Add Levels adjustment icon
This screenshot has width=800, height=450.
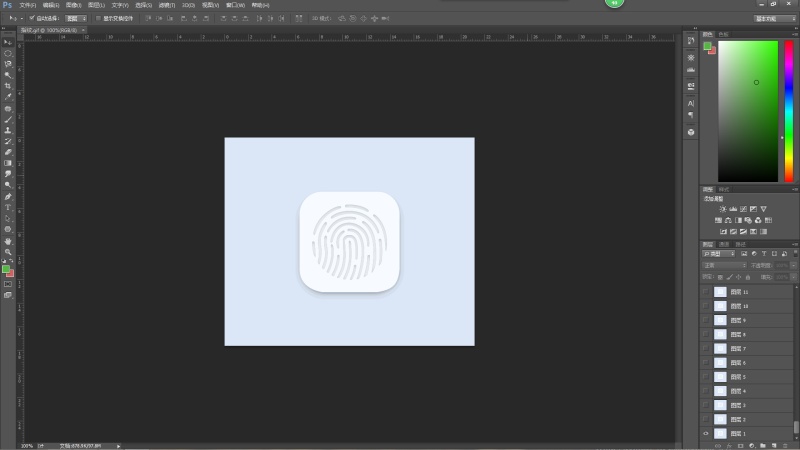tap(733, 209)
